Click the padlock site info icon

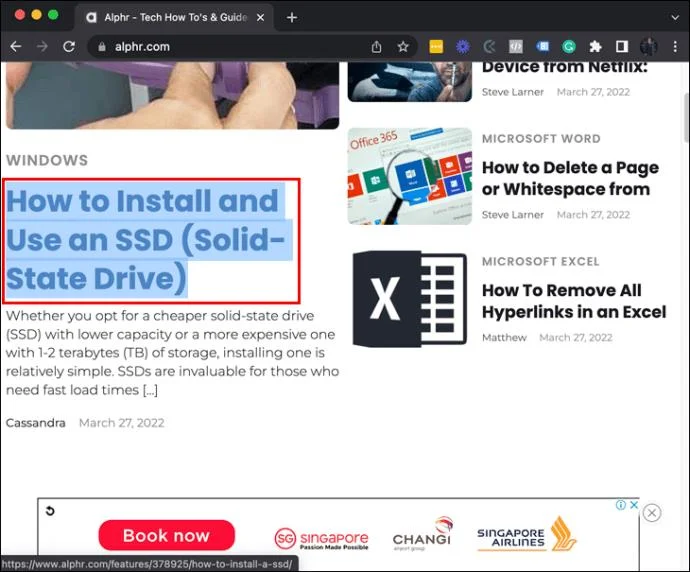pyautogui.click(x=102, y=47)
